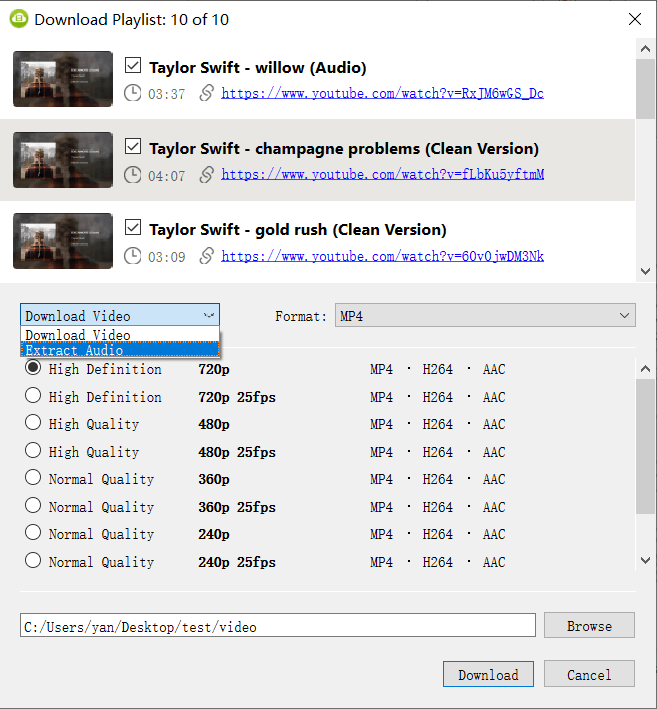Screen dimensions: 657x709
Task: Open the Format MP4 dropdown
Action: pos(485,316)
